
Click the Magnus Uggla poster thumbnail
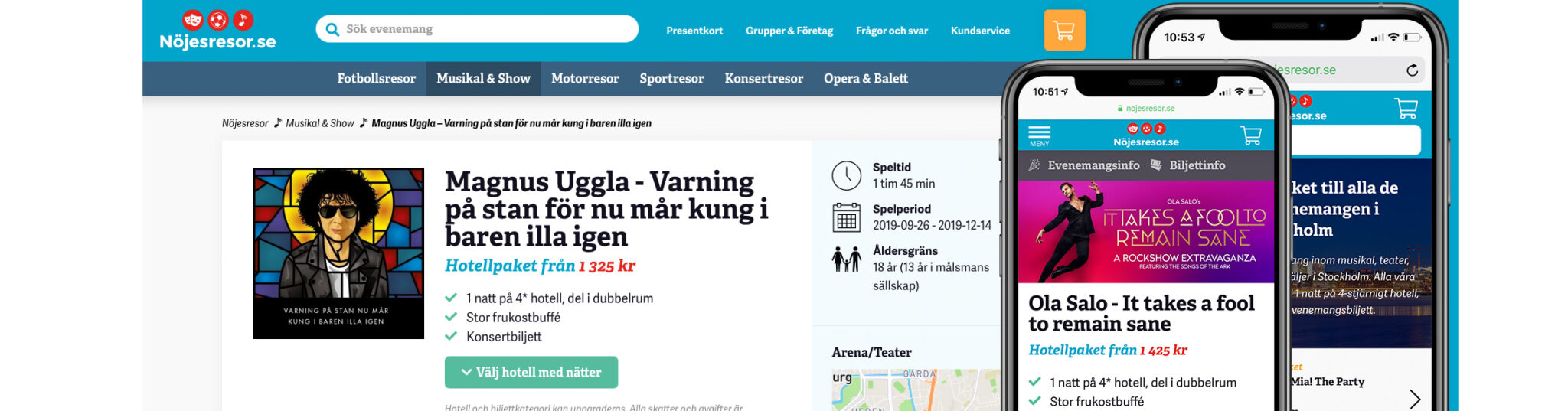pyautogui.click(x=338, y=253)
